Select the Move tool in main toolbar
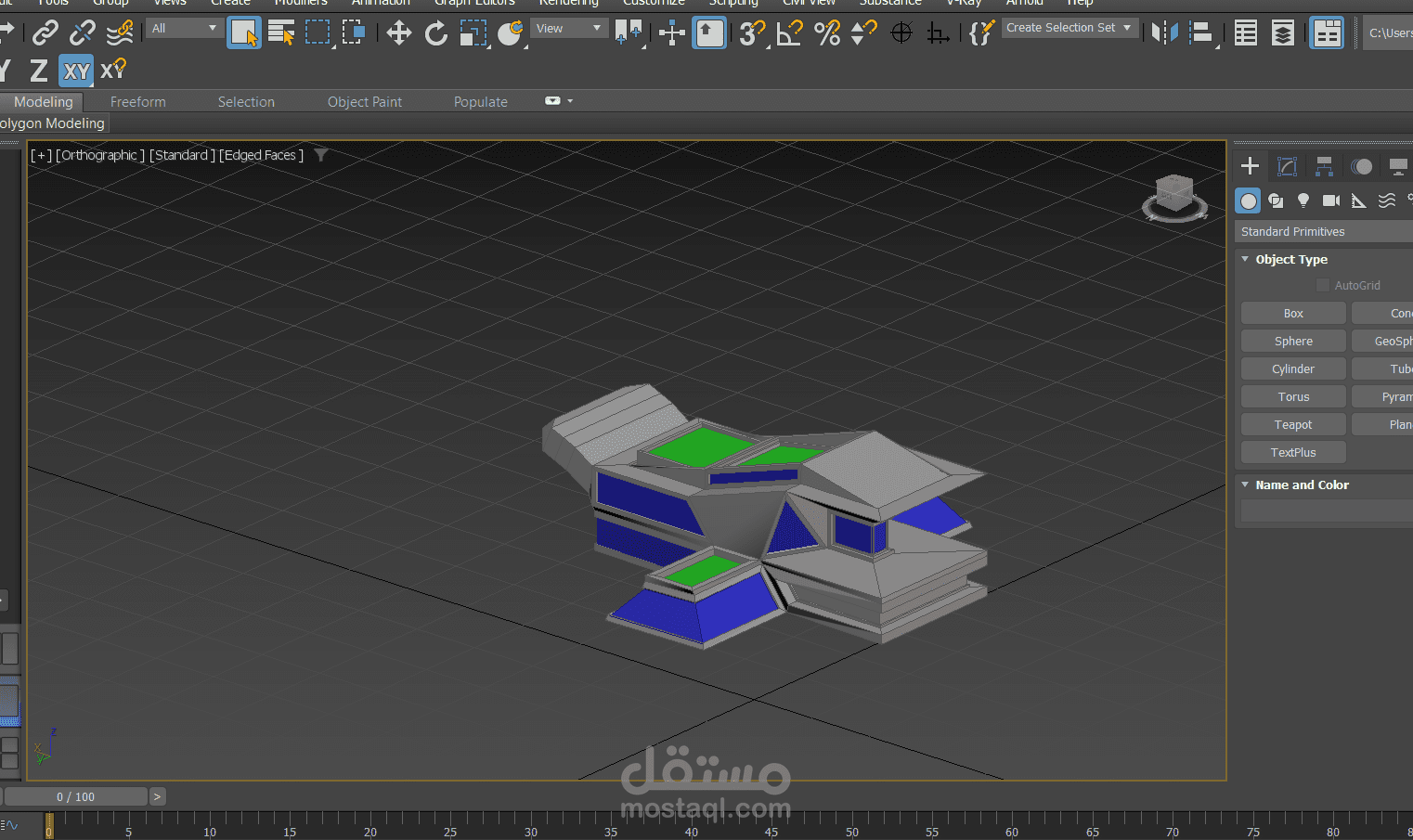Screen dimensions: 1413x840 [x=399, y=34]
